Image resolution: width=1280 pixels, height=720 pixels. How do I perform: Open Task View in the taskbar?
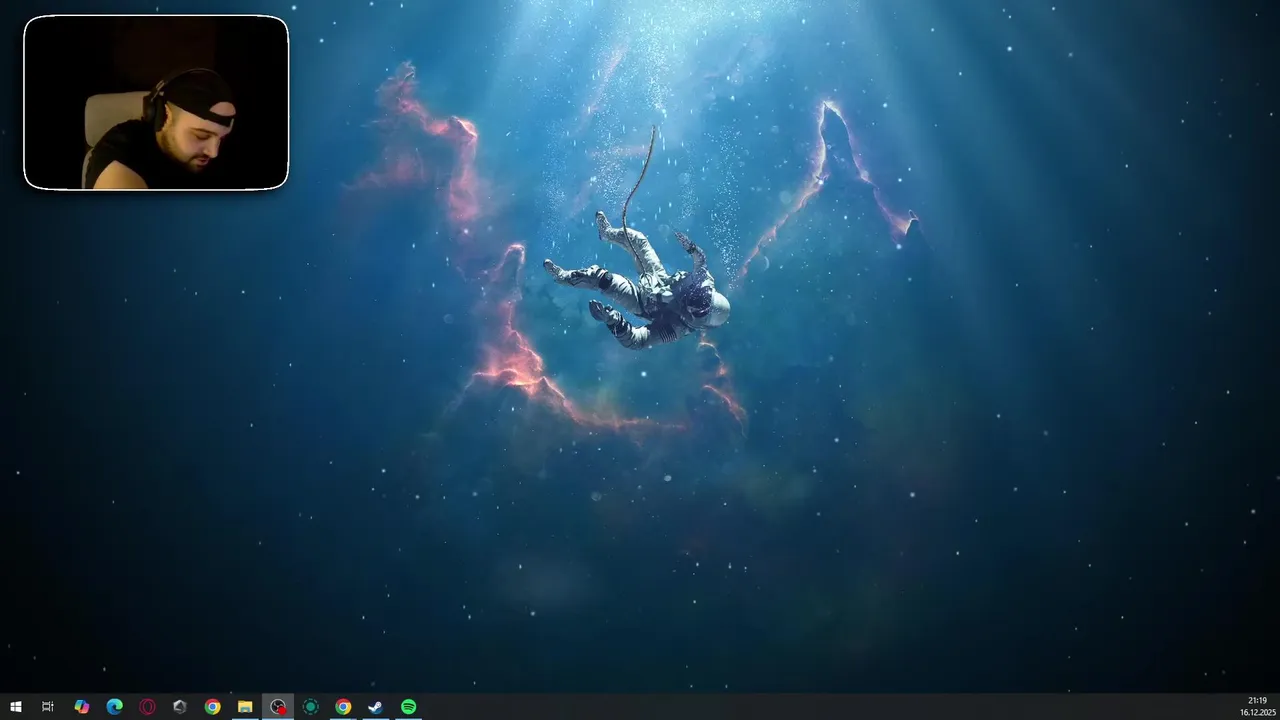47,707
